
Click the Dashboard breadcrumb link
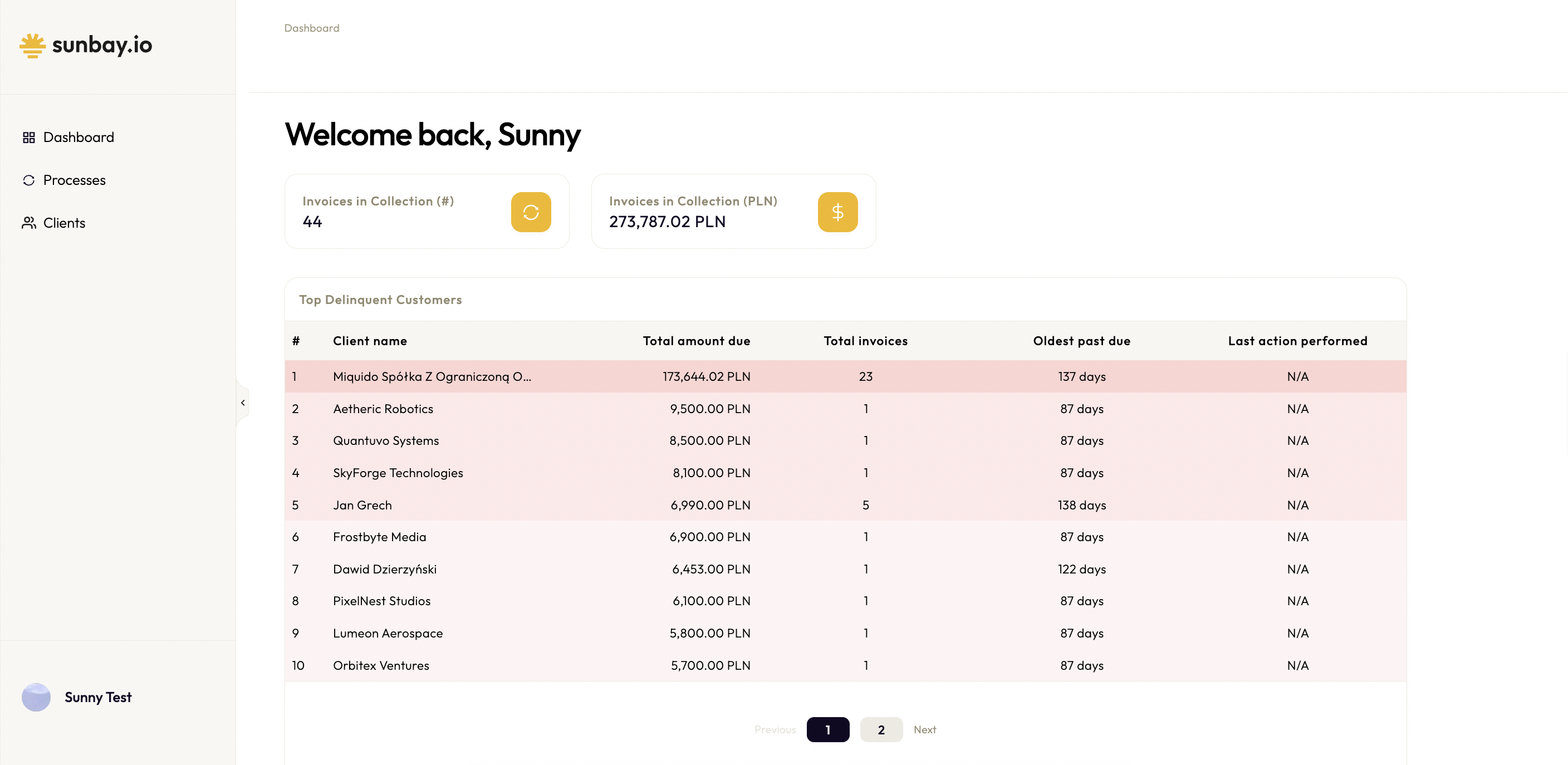[312, 28]
